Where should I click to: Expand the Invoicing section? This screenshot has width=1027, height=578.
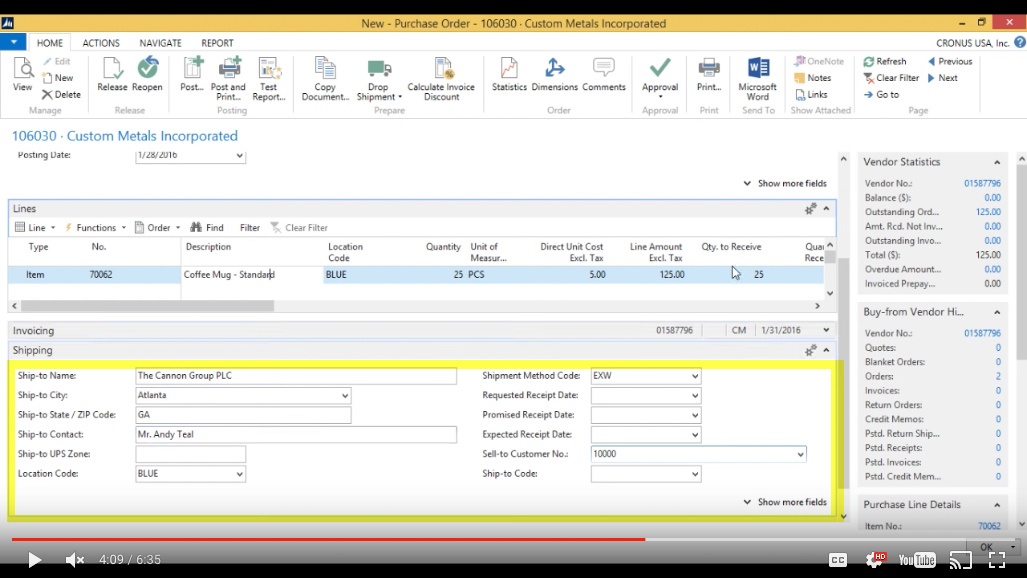pos(827,330)
